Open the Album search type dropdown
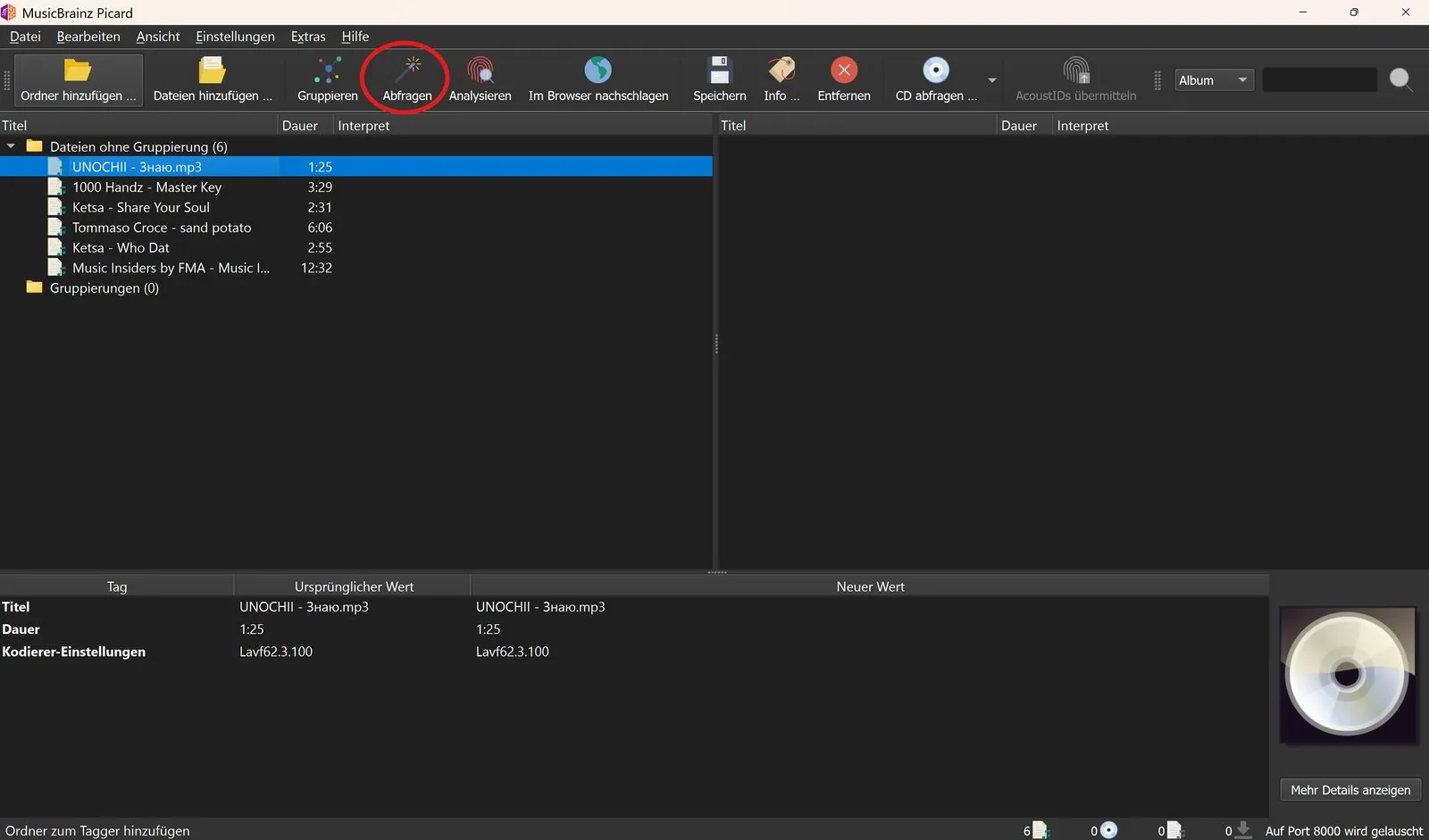The image size is (1429, 840). pos(1214,80)
